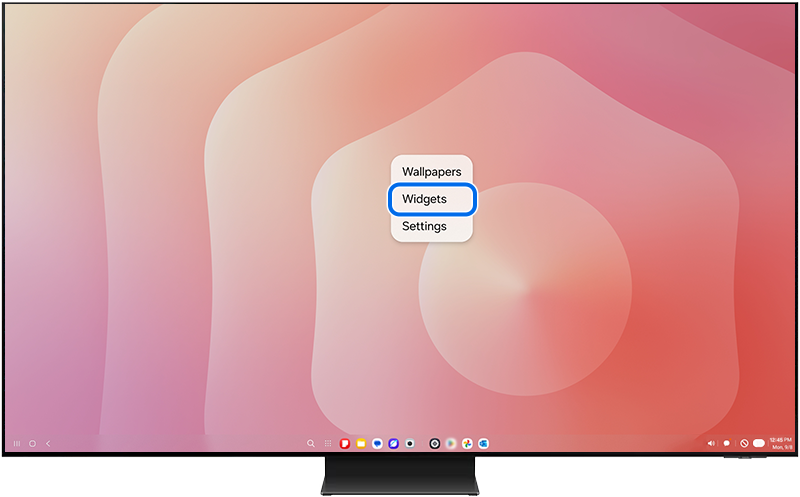Click the clock showing 12:45 PM
Screen dimensions: 800x497
coord(780,440)
